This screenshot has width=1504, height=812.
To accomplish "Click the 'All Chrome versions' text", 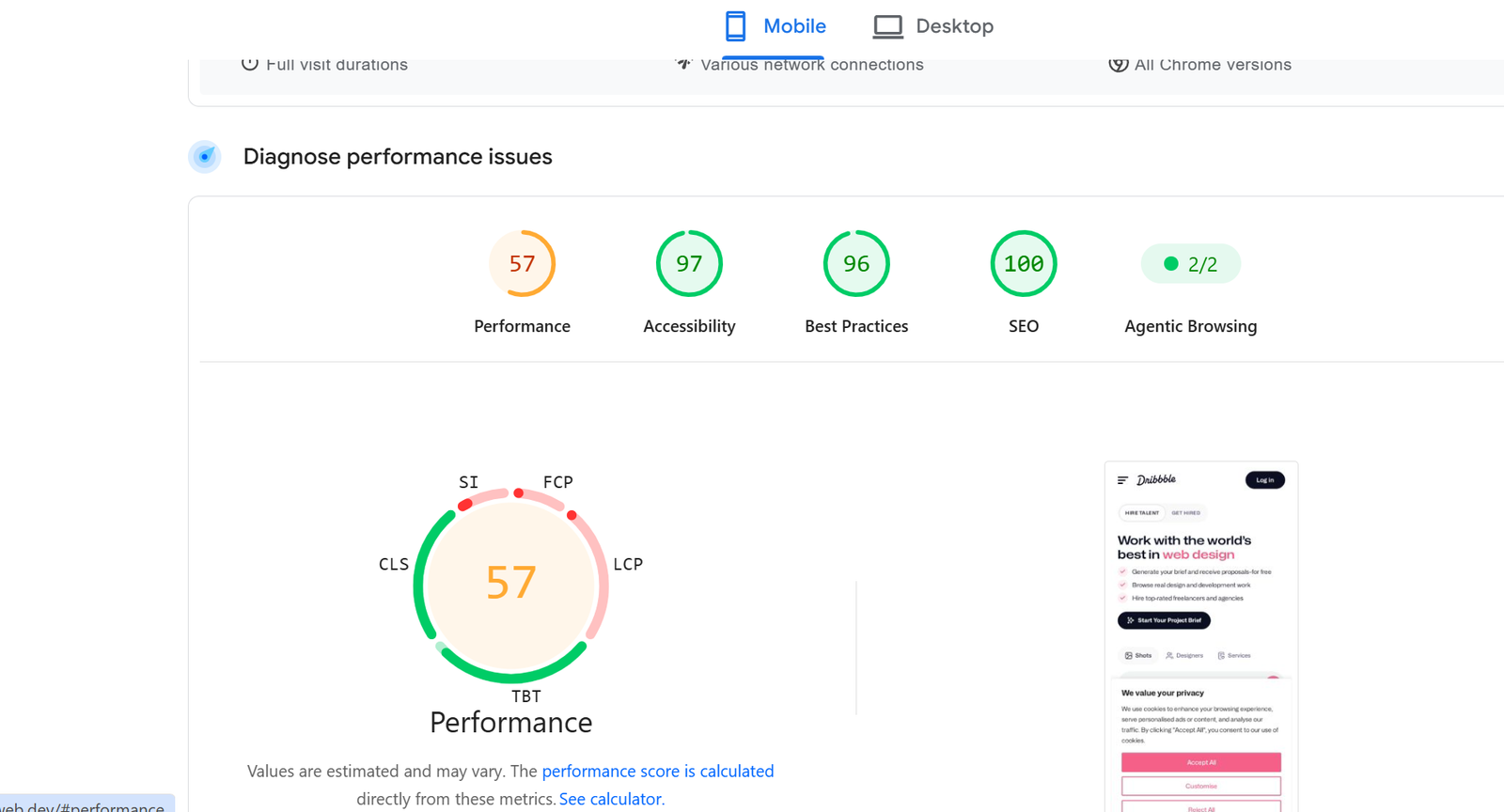I will pyautogui.click(x=1213, y=65).
